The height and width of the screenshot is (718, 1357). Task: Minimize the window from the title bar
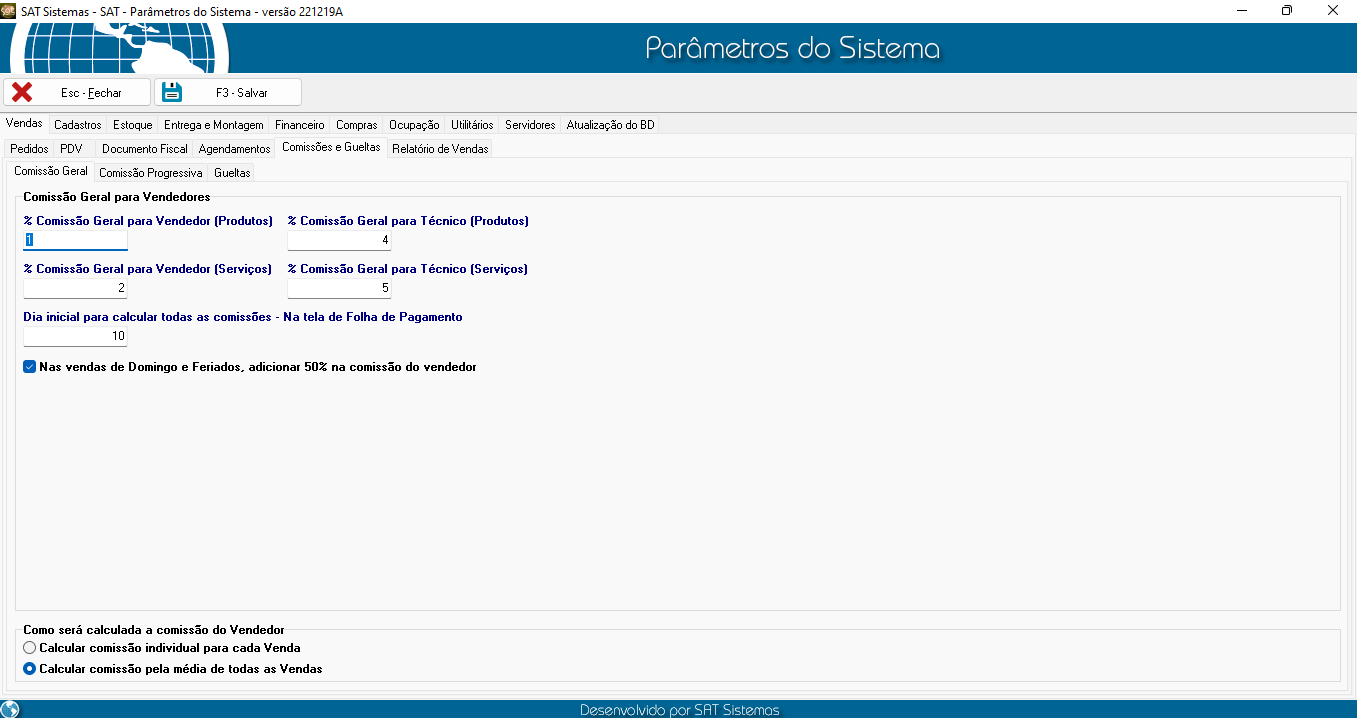point(1241,11)
